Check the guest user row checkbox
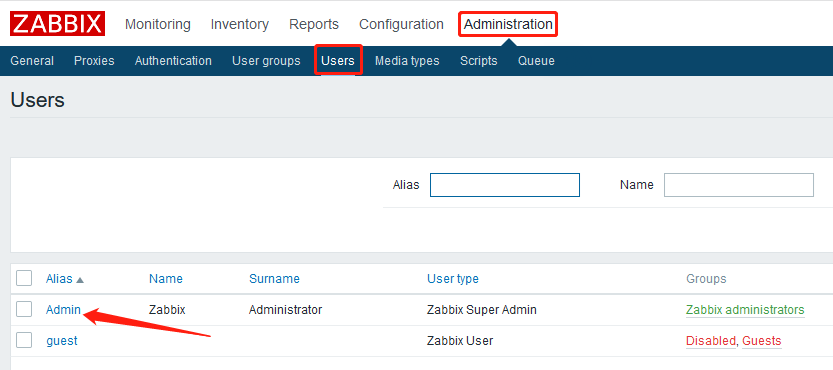The height and width of the screenshot is (370, 833). pyautogui.click(x=24, y=340)
